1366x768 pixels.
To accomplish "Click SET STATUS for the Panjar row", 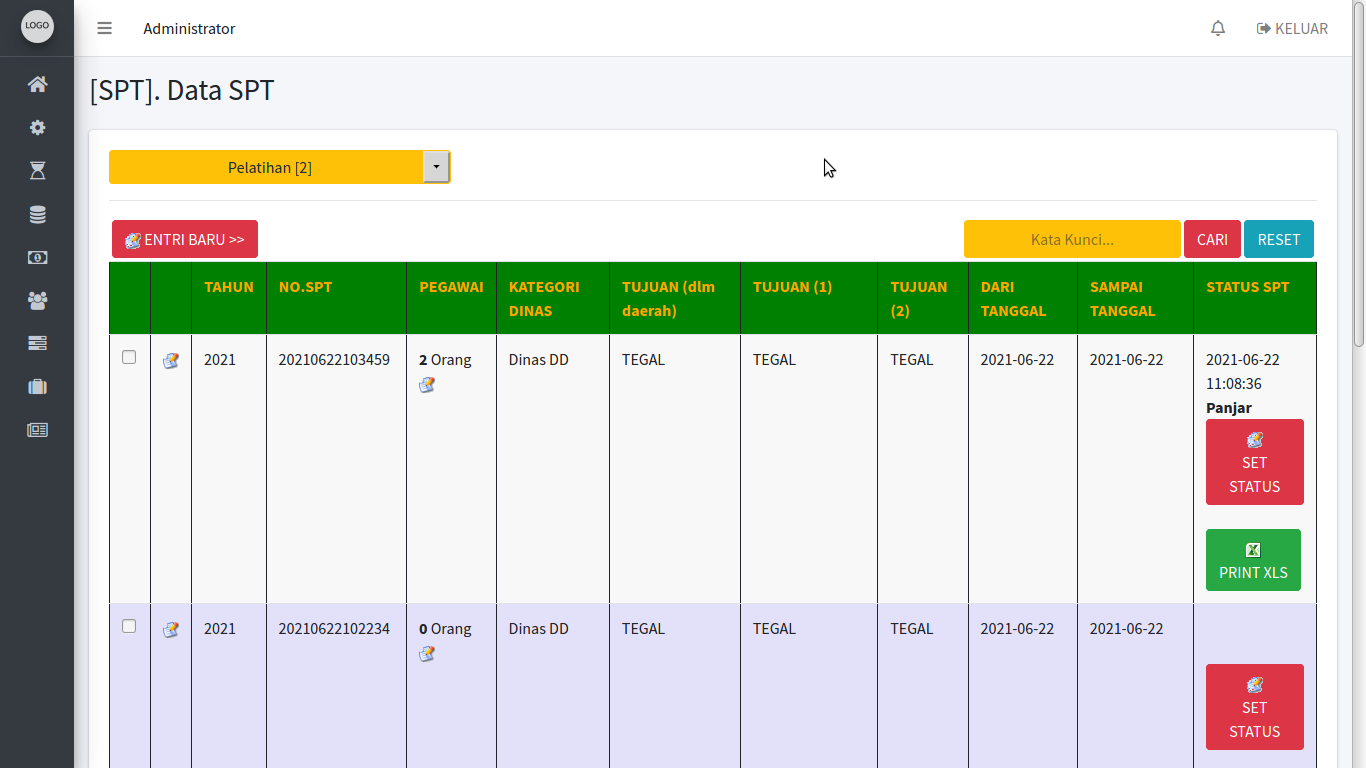I will [1255, 462].
